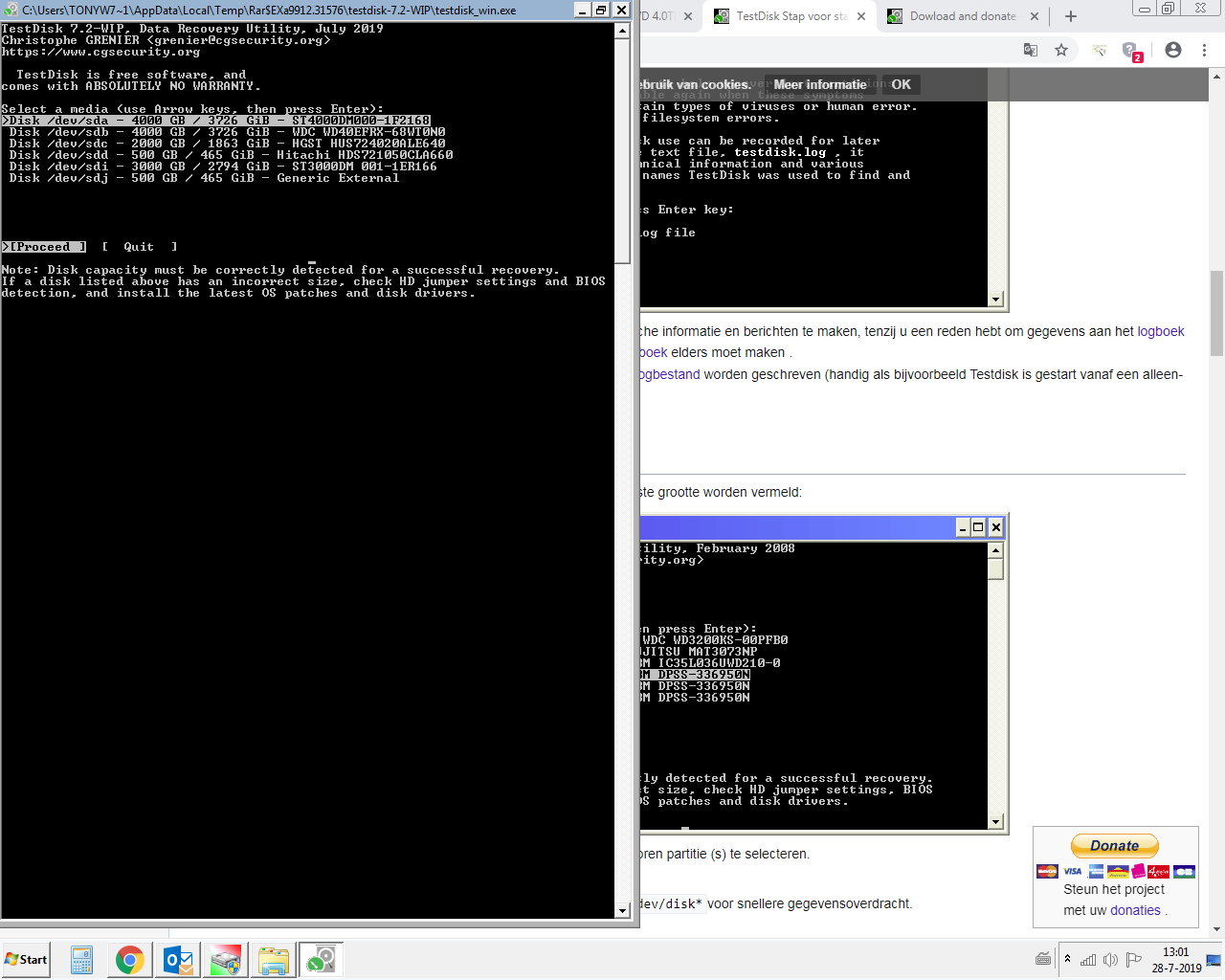Select the [Quit] option in TestDisk

coord(139,247)
